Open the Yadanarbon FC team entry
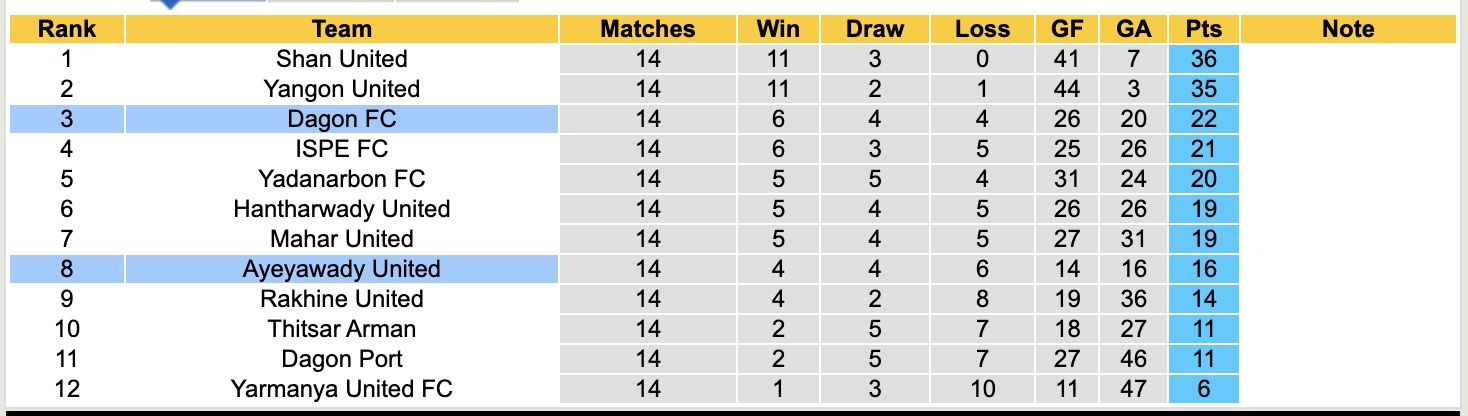The width and height of the screenshot is (1468, 416). coord(341,179)
